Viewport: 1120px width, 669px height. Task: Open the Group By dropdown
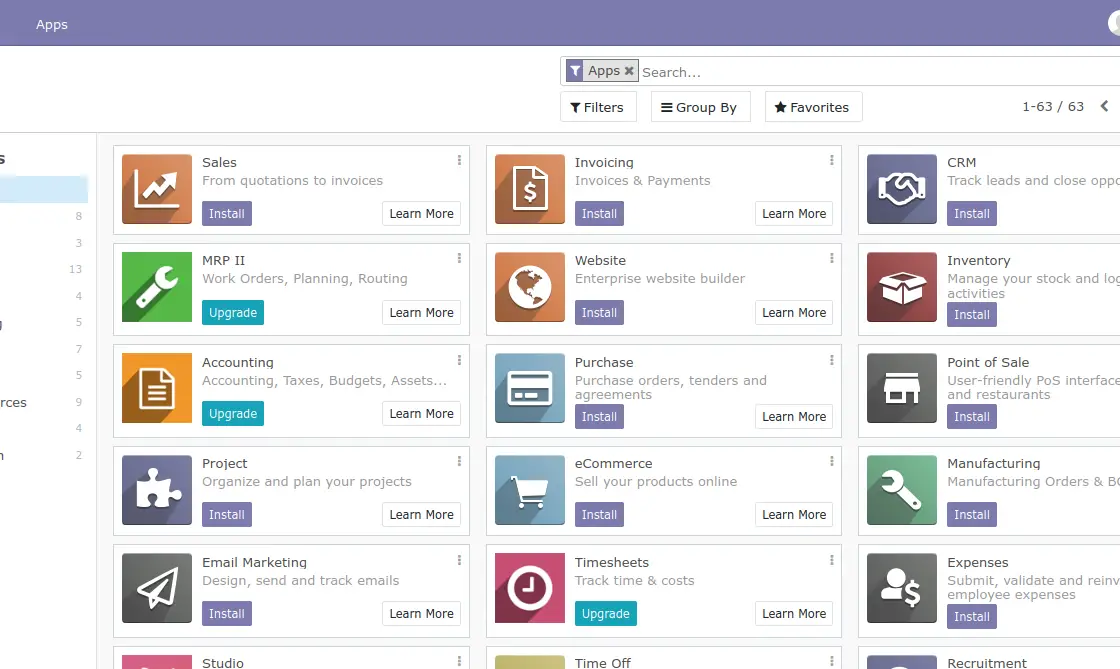click(x=700, y=107)
